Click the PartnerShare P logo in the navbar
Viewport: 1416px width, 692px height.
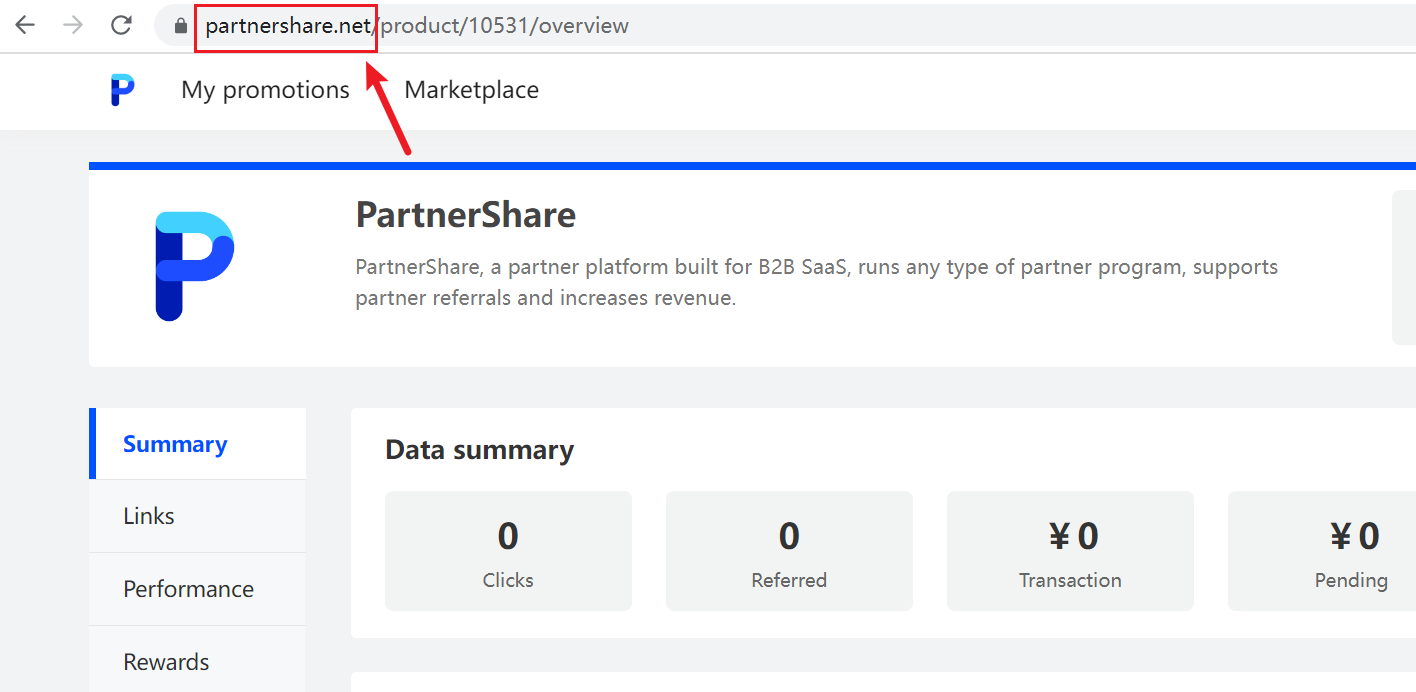pyautogui.click(x=121, y=89)
